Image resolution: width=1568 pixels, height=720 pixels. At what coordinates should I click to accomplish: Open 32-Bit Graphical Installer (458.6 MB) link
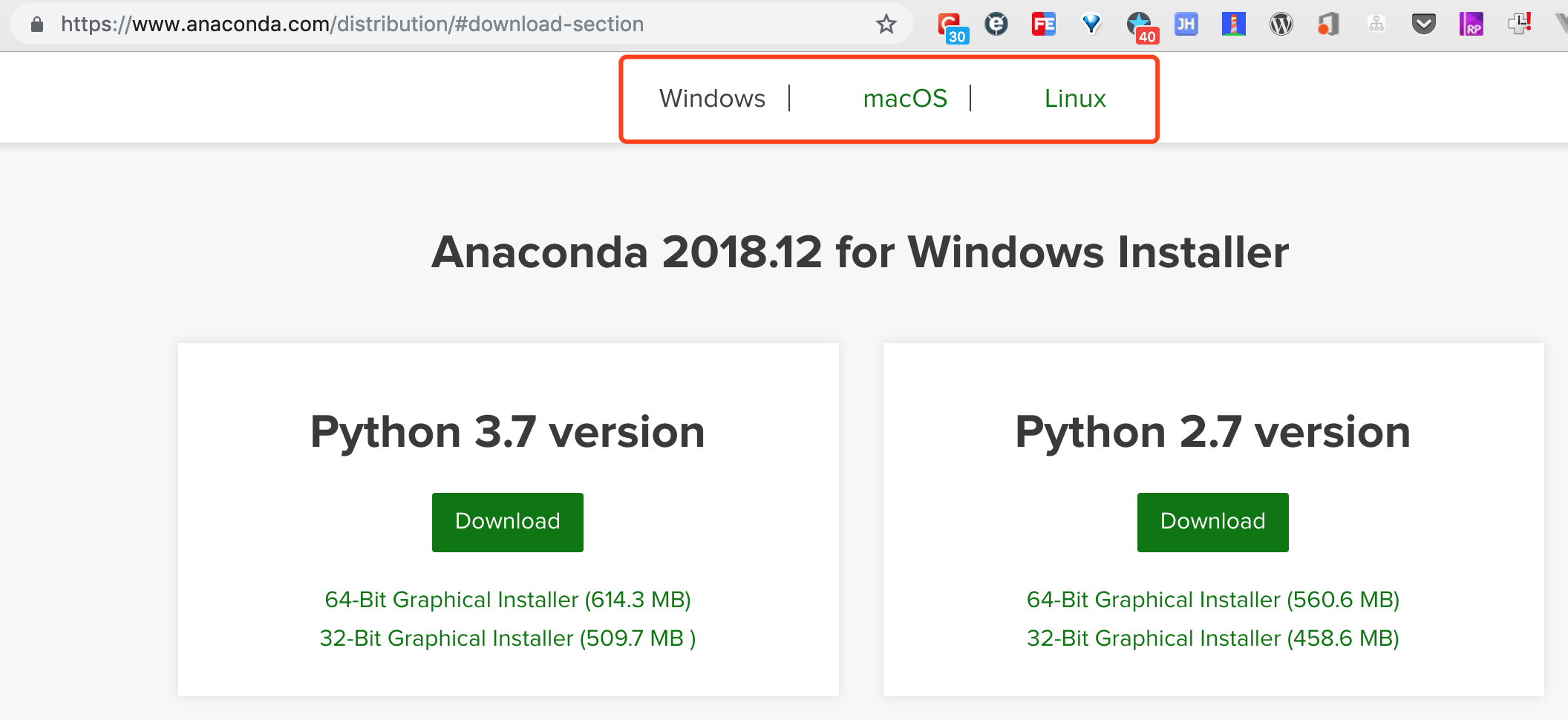click(1213, 638)
